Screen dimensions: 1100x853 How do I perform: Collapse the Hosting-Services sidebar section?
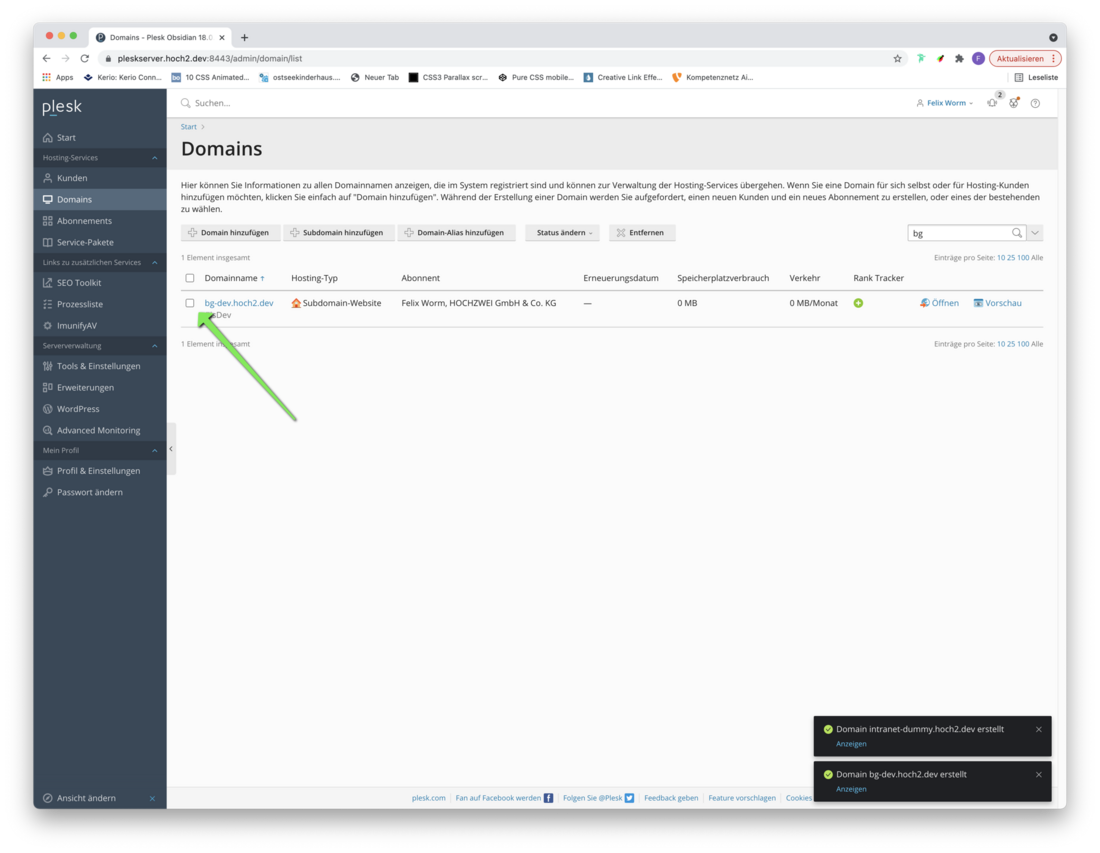pyautogui.click(x=154, y=158)
